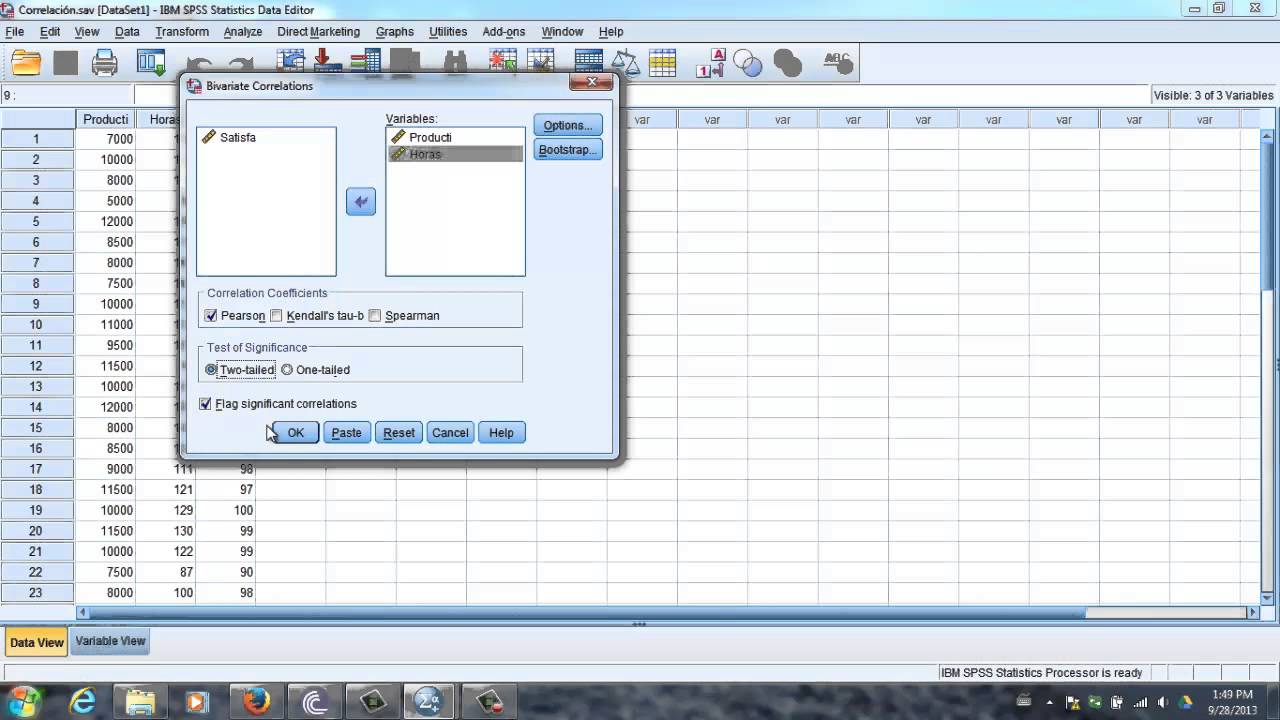This screenshot has height=720, width=1280.
Task: Select Horas in Variables list
Action: 455,154
